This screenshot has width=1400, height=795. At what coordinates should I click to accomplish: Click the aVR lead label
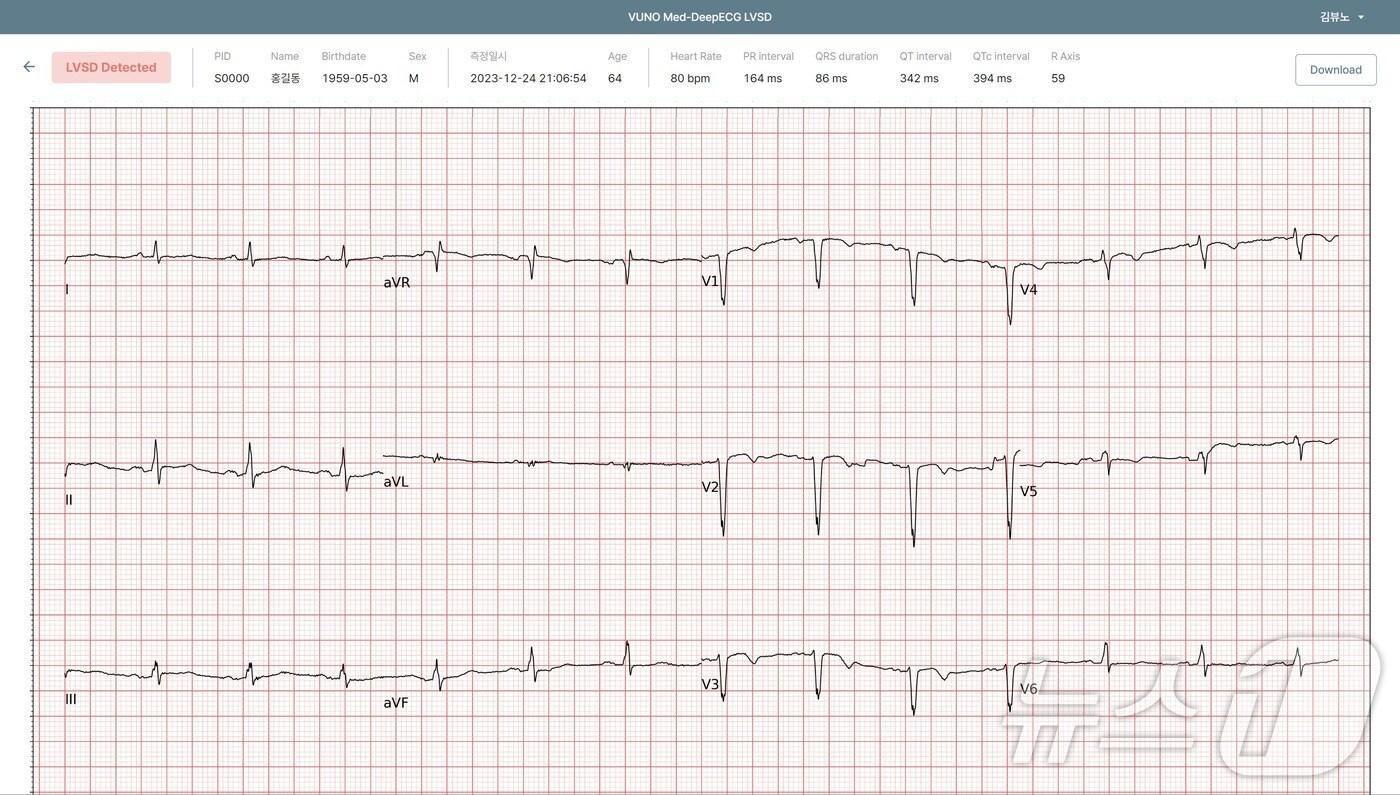(397, 283)
